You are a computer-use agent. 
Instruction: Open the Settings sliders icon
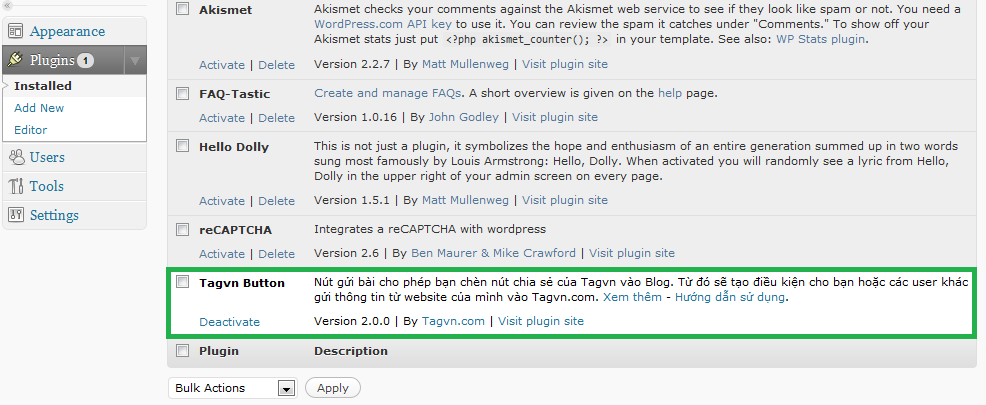click(x=16, y=214)
